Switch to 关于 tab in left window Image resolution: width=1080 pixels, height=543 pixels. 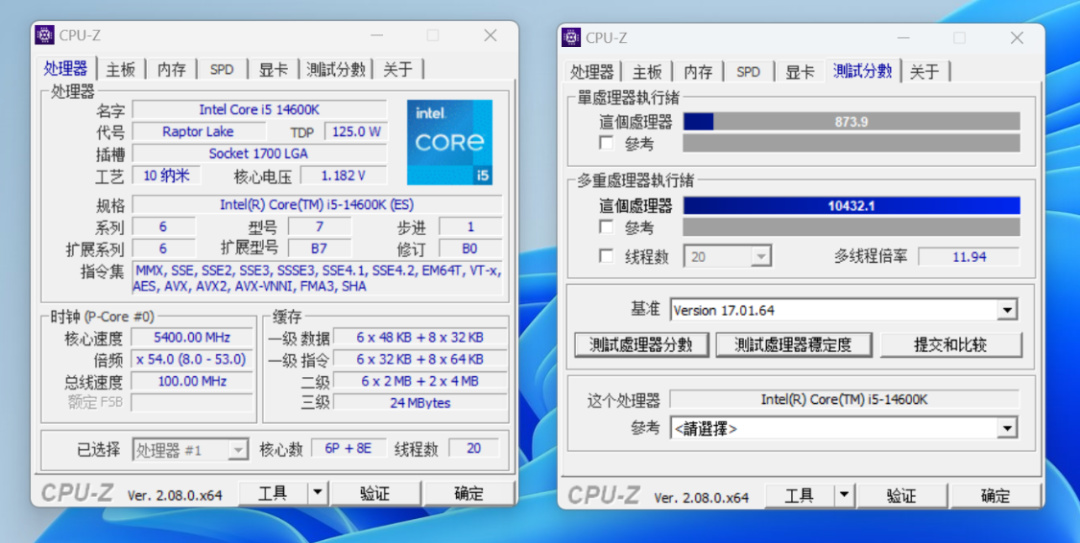(x=397, y=70)
